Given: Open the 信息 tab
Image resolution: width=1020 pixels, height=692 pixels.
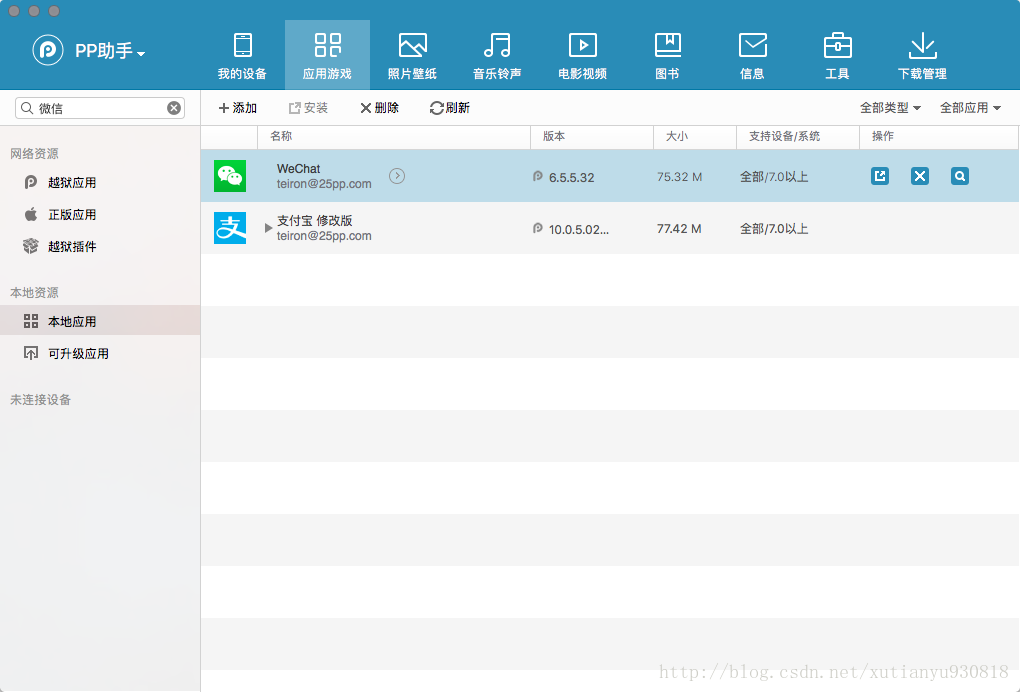Looking at the screenshot, I should 753,55.
